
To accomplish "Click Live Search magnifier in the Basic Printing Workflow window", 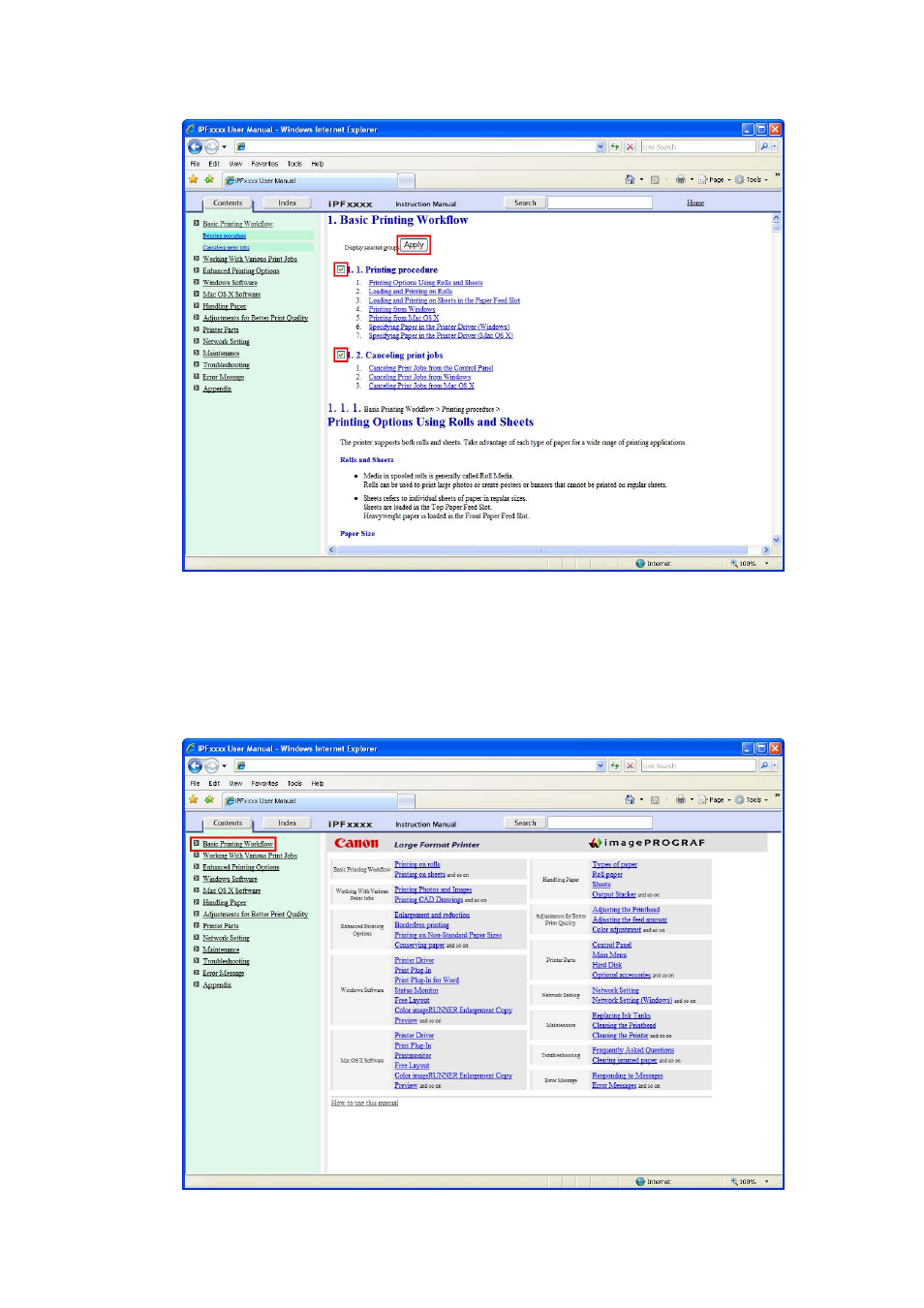I will click(764, 146).
